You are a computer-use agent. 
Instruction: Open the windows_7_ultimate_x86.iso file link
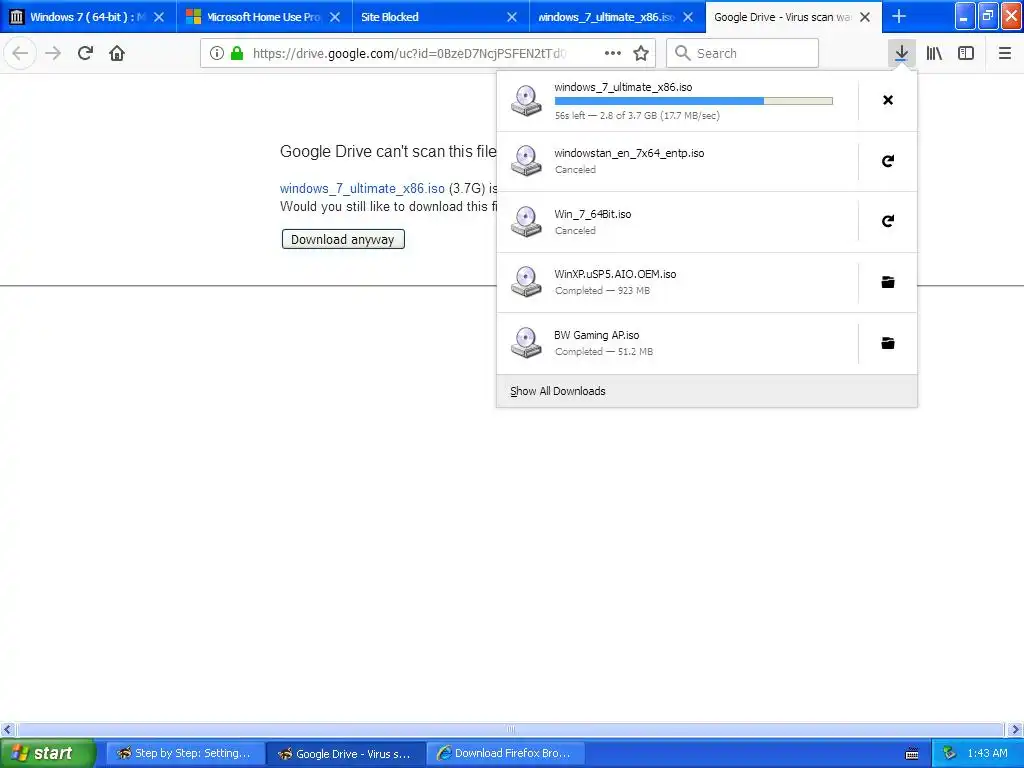[x=362, y=189]
